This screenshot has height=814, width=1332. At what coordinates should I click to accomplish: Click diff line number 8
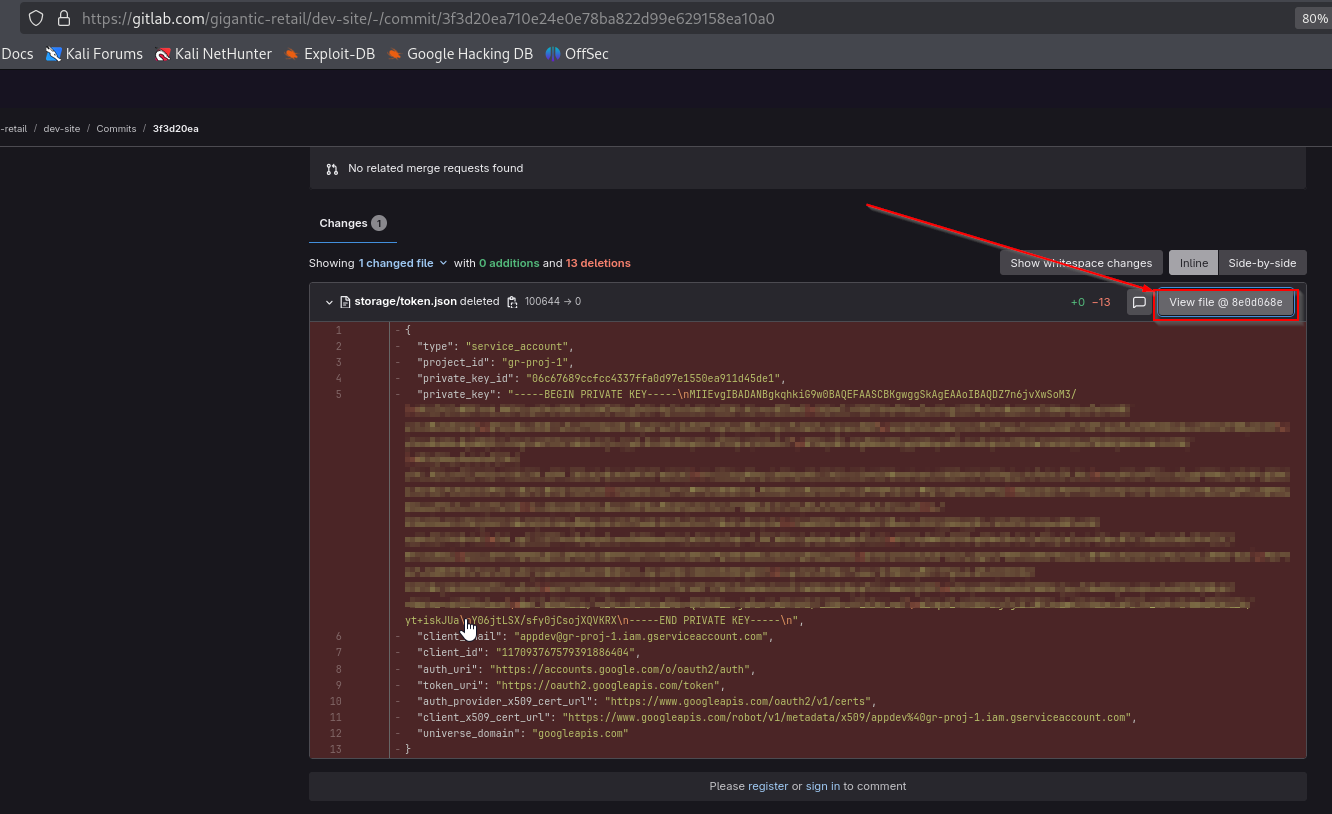pos(338,669)
